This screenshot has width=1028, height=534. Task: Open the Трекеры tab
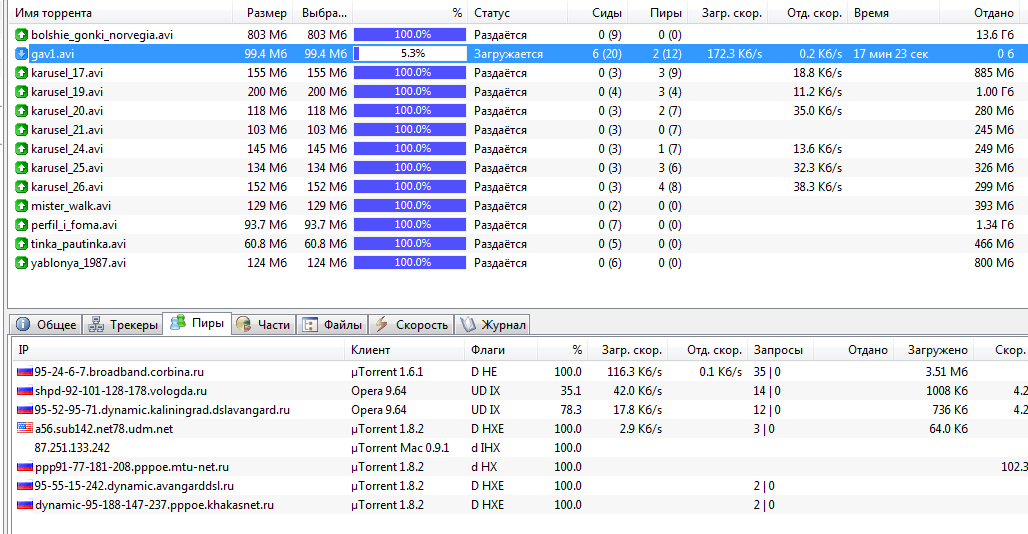tap(123, 324)
